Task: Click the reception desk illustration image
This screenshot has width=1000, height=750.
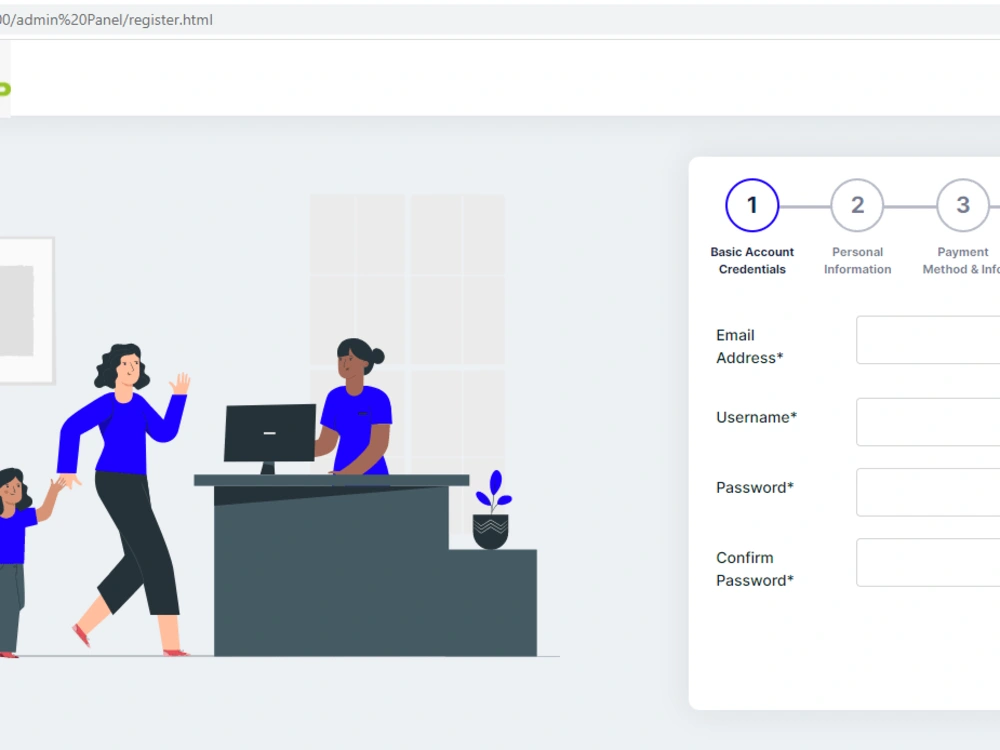Action: 280,427
